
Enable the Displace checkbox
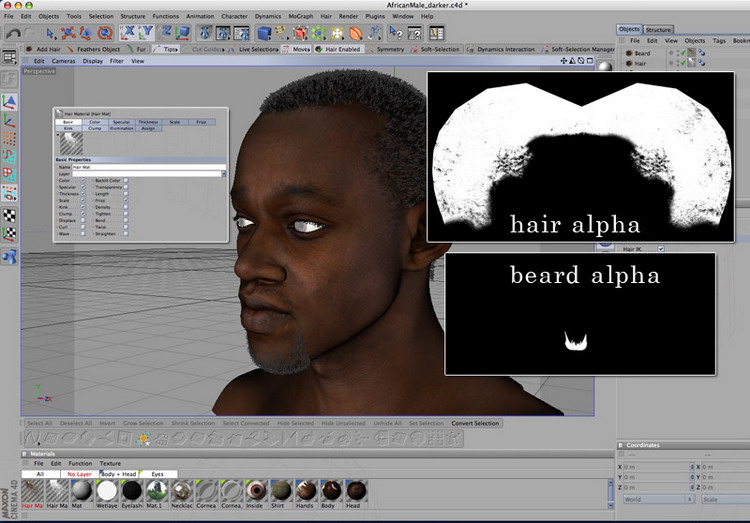click(83, 220)
